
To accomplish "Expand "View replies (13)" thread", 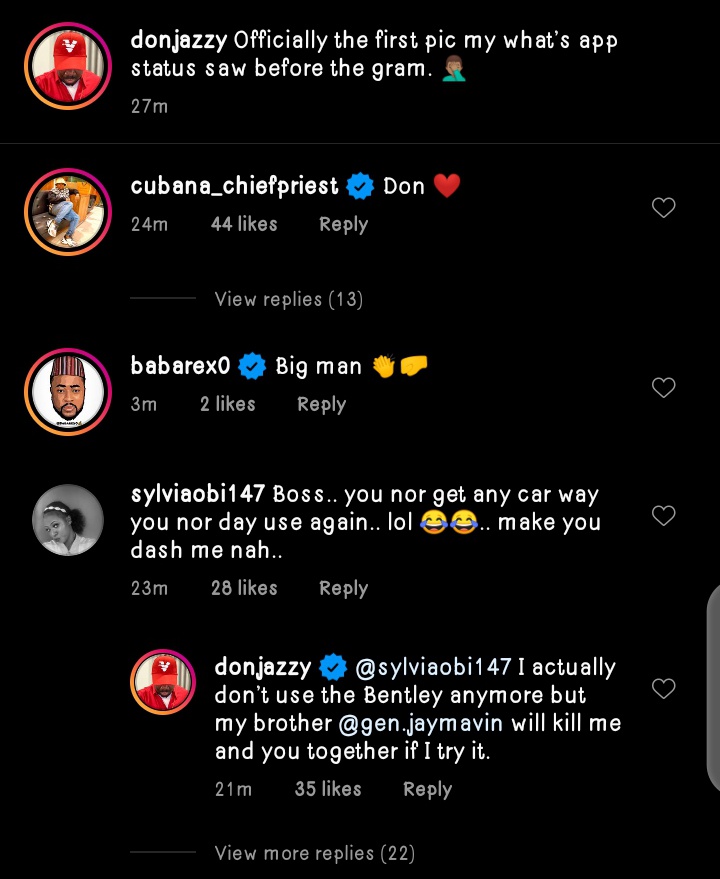I will coord(288,299).
